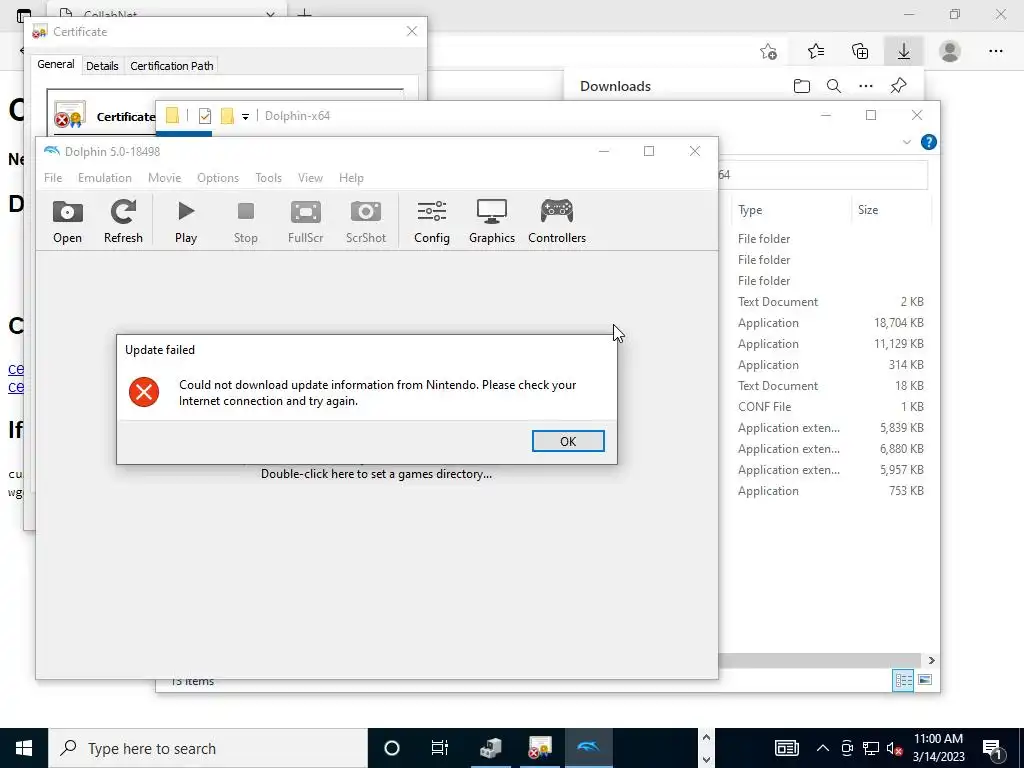Open the File menu in Dolphin
Viewport: 1024px width, 768px height.
(x=53, y=178)
